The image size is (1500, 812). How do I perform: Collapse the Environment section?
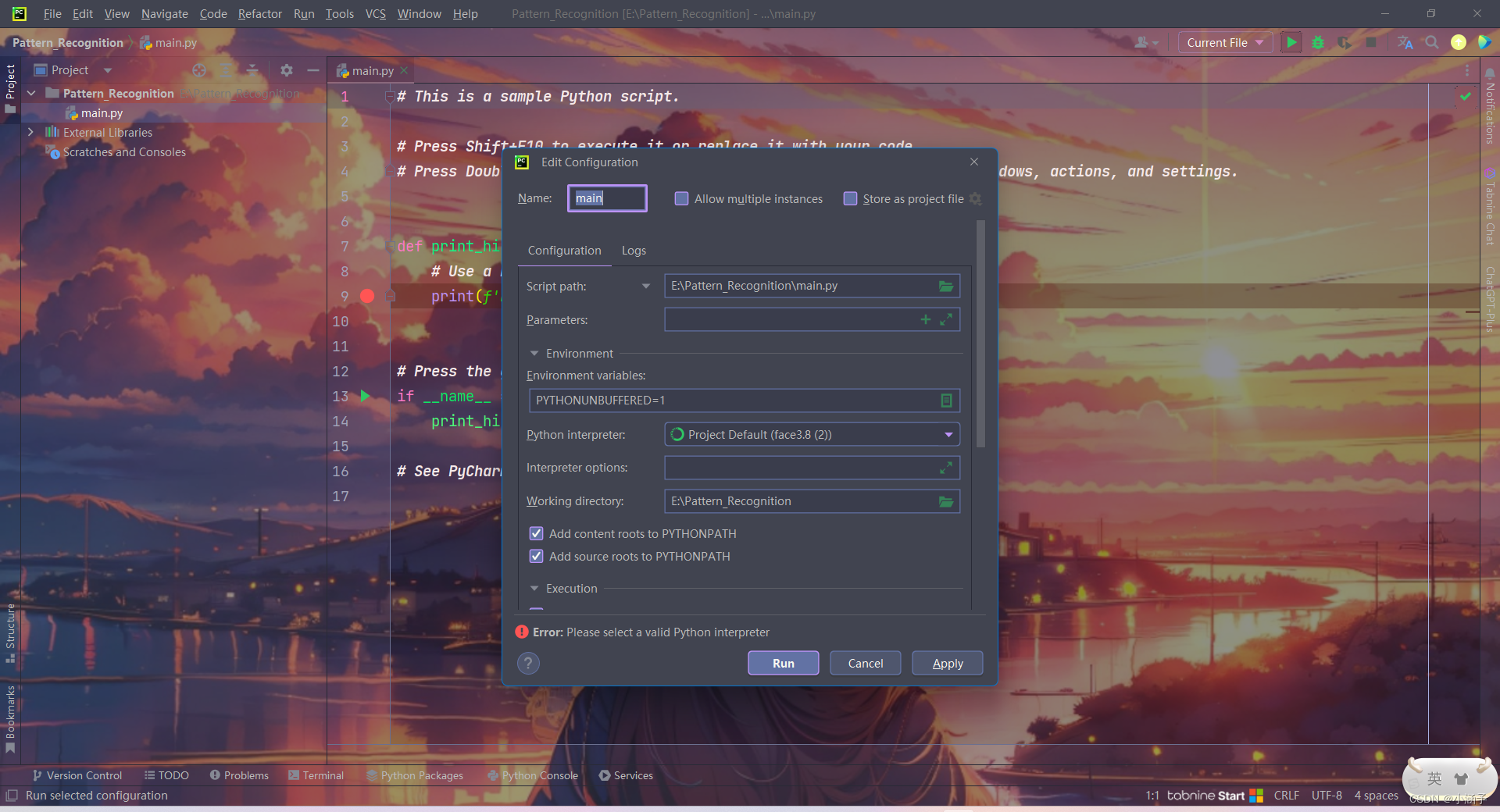534,353
